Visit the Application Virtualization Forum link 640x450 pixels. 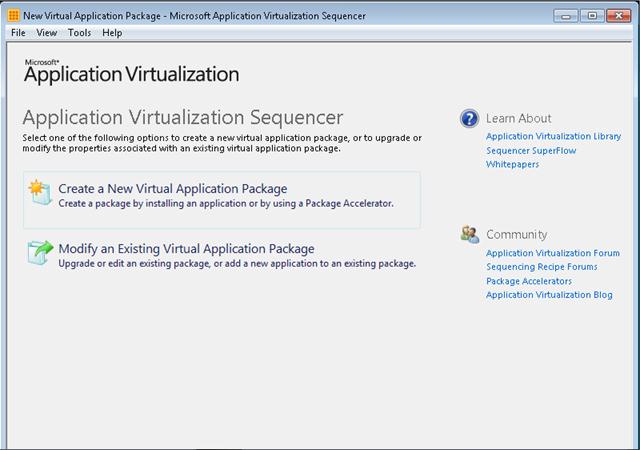tap(552, 254)
